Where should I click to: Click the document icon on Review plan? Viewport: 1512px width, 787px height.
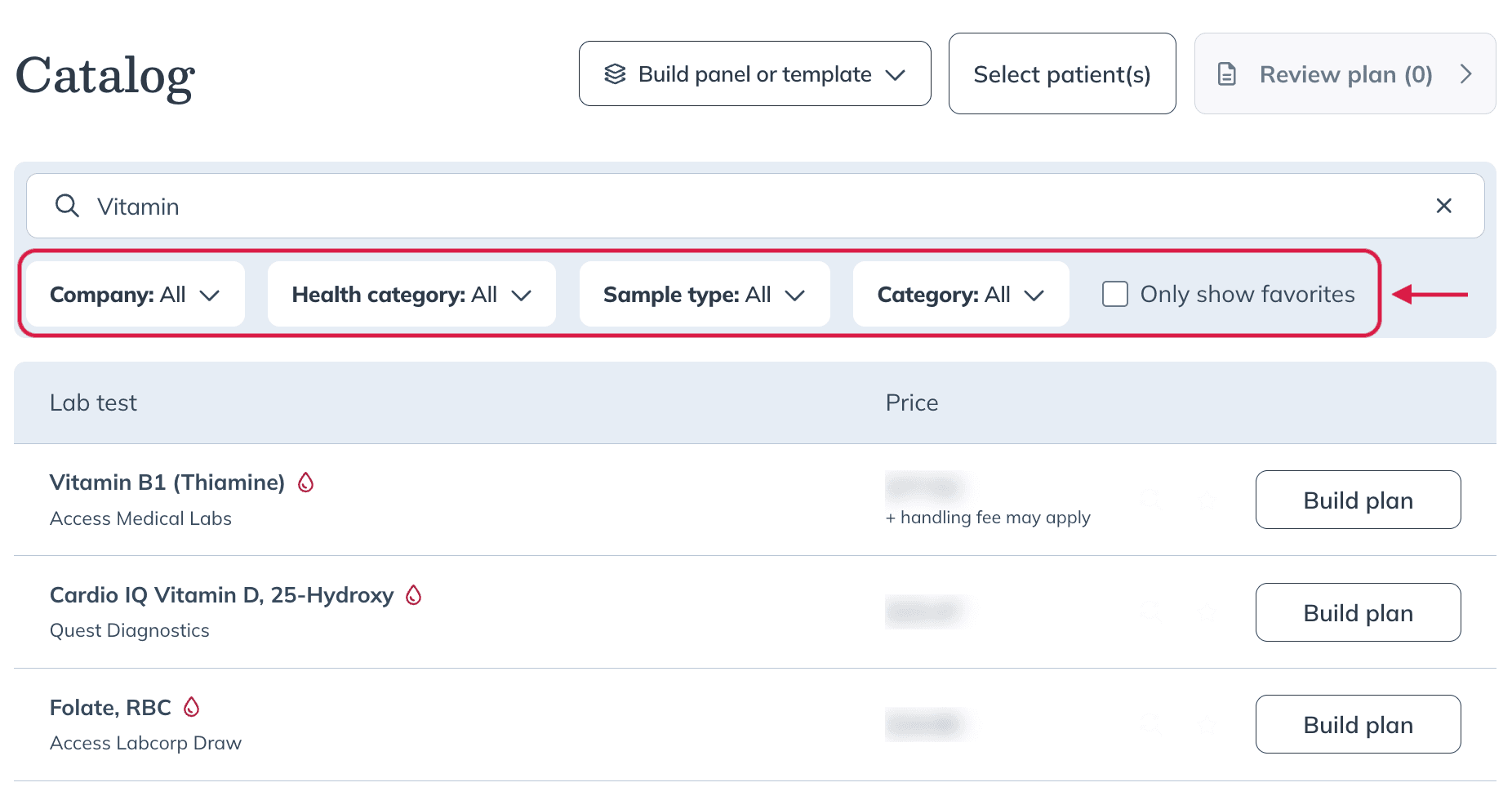(x=1226, y=74)
